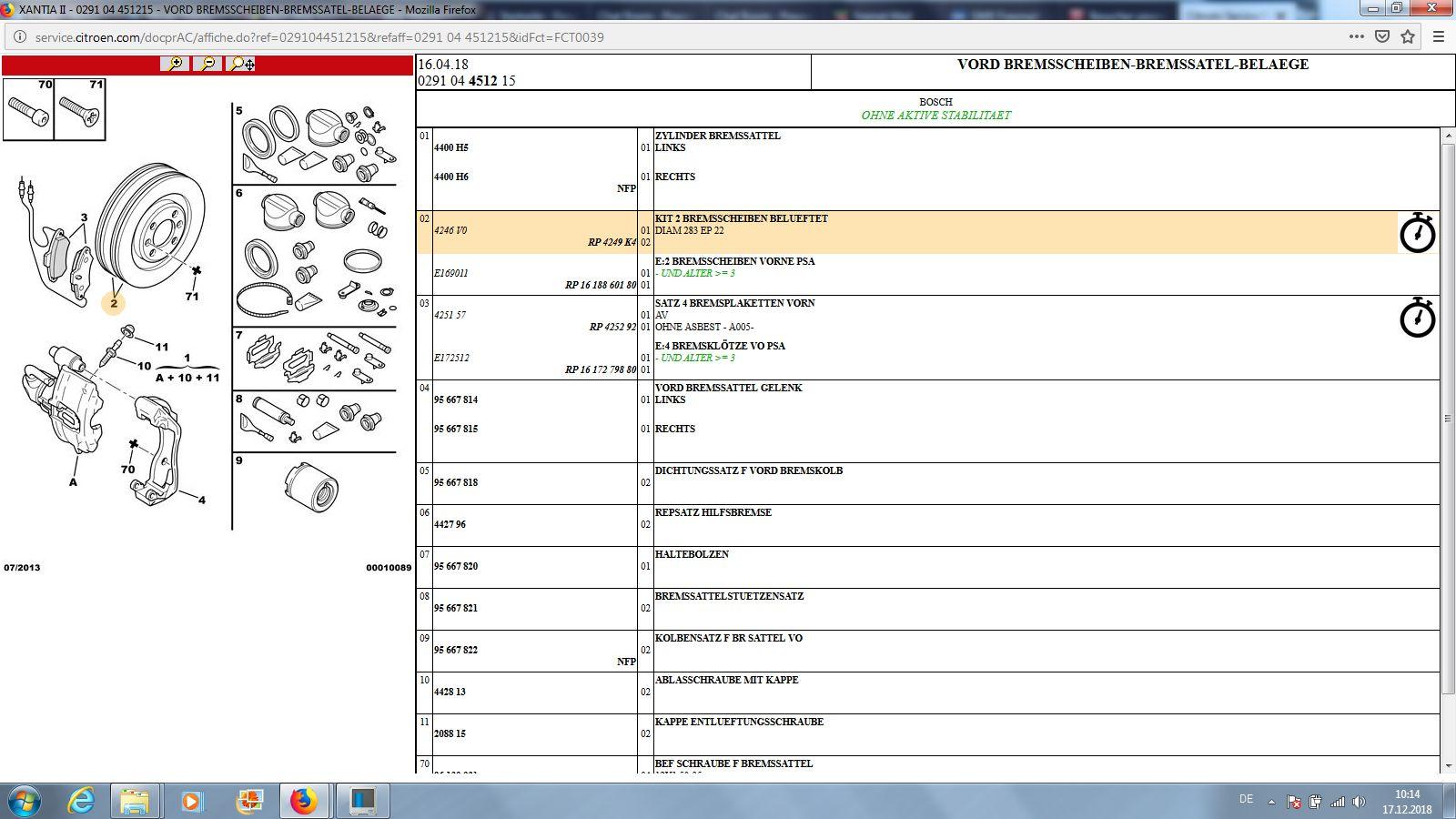This screenshot has width=1456, height=819.
Task: Select the piston illustration numbered 9
Action: pos(309,487)
